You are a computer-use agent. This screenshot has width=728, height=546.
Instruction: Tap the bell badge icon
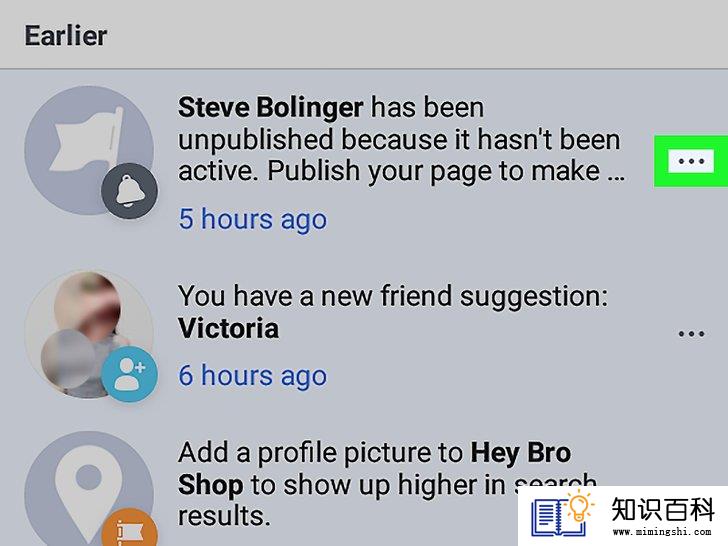click(x=130, y=191)
